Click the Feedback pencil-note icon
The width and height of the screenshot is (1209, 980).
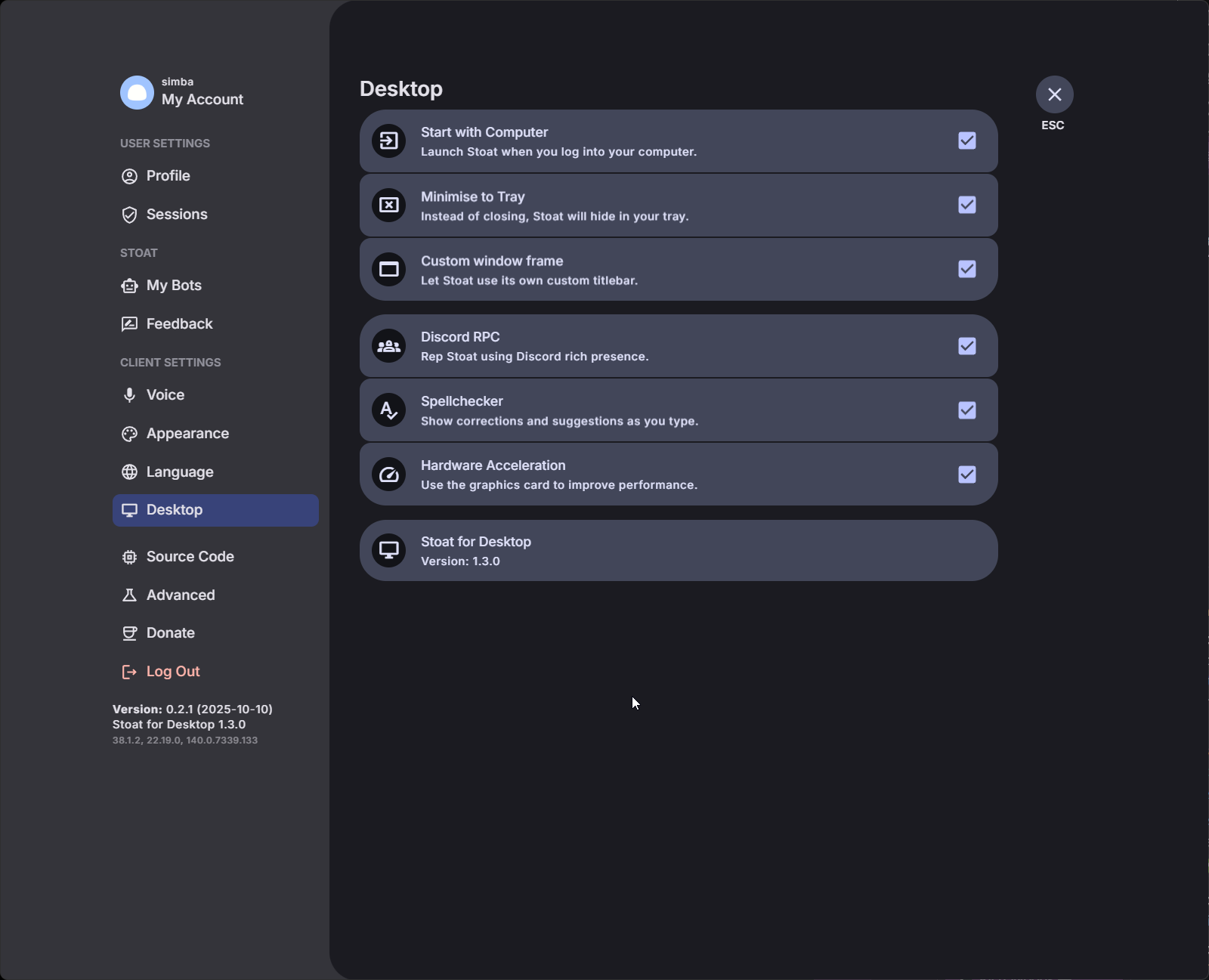[x=130, y=324]
